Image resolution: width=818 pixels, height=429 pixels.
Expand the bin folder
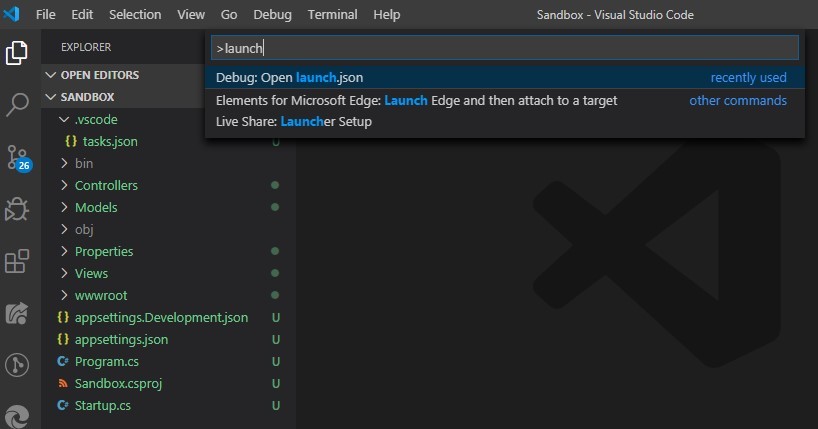pos(64,163)
